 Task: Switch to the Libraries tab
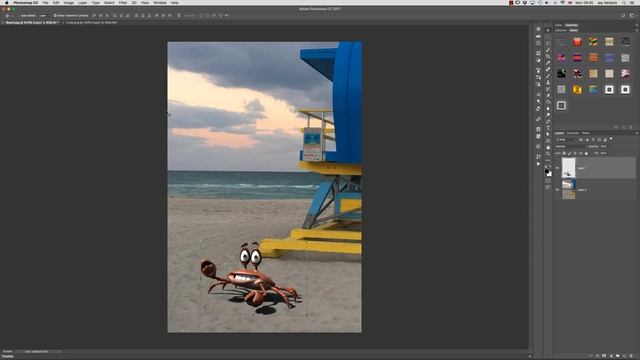561,30
